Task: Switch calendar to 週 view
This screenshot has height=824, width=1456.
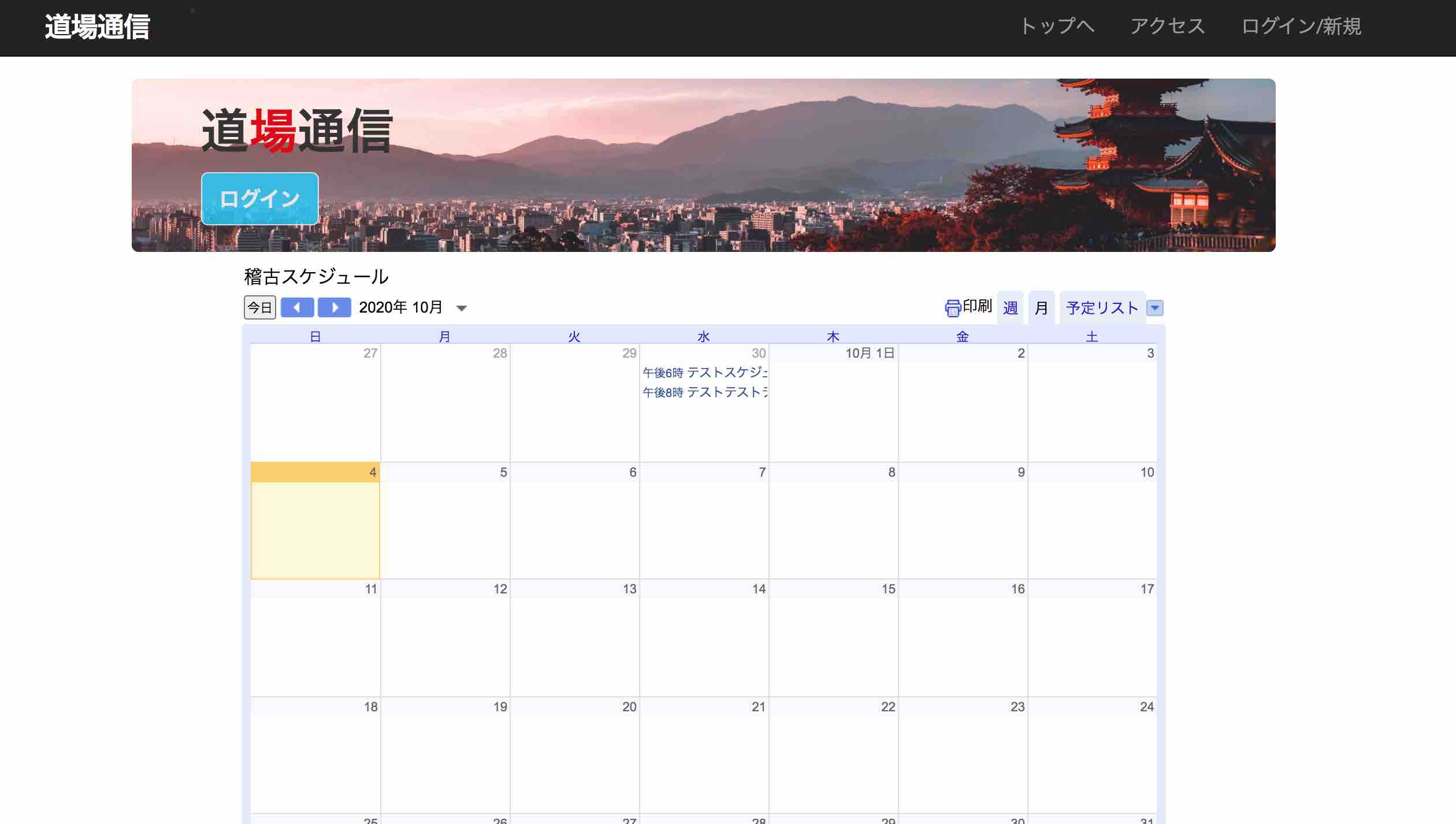Action: 1010,307
